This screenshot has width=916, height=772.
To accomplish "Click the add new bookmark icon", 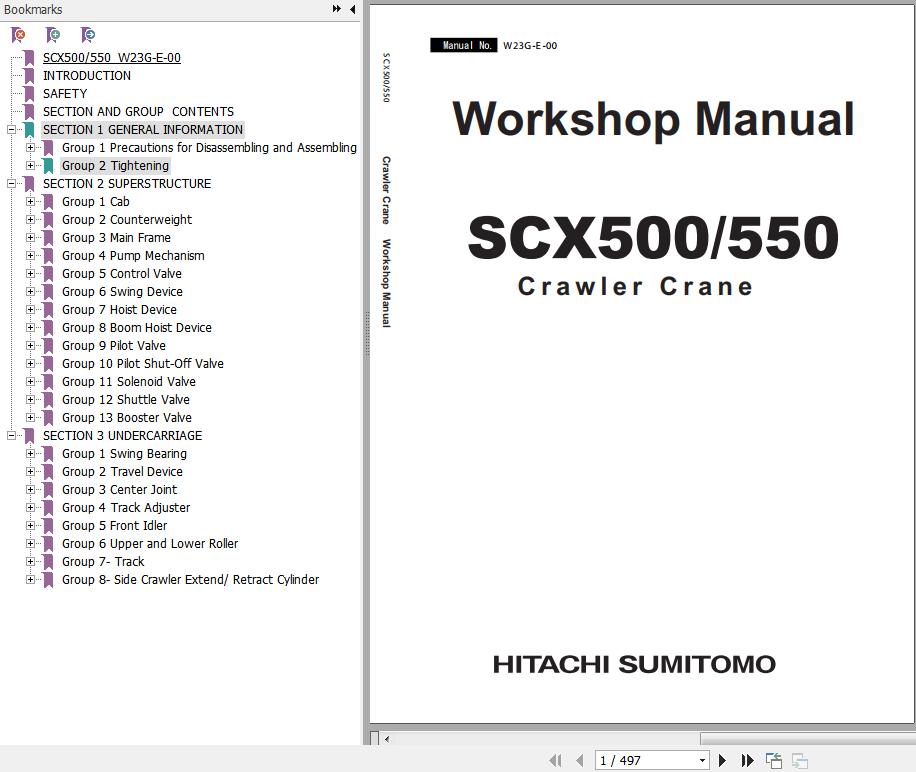I will tap(53, 35).
